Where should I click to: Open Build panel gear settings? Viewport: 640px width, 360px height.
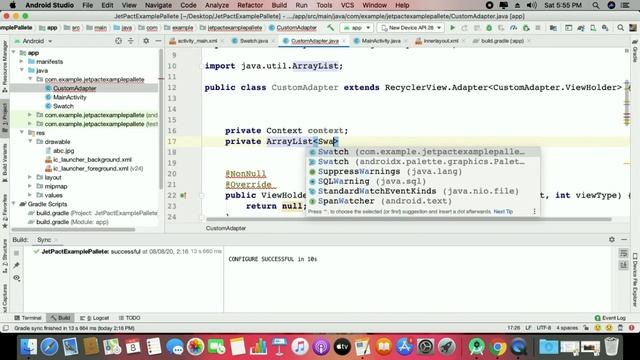[x=611, y=240]
